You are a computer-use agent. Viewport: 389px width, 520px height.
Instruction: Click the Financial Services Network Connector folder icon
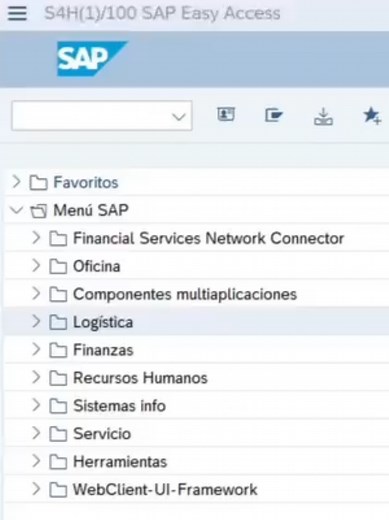(58, 239)
